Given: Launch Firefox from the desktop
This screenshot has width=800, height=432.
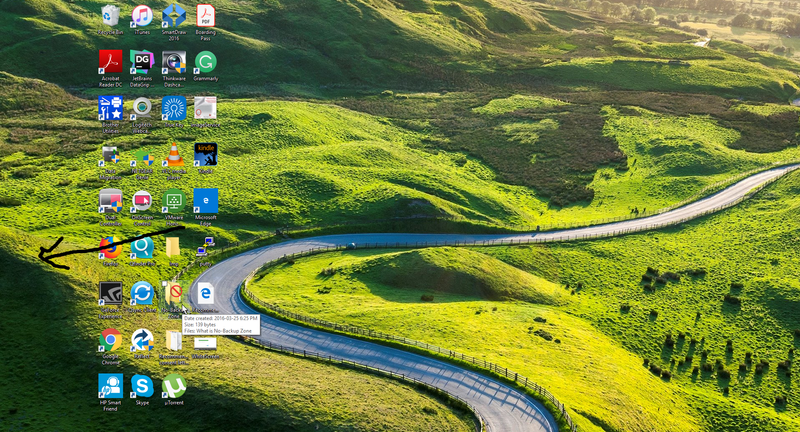Looking at the screenshot, I should 110,247.
